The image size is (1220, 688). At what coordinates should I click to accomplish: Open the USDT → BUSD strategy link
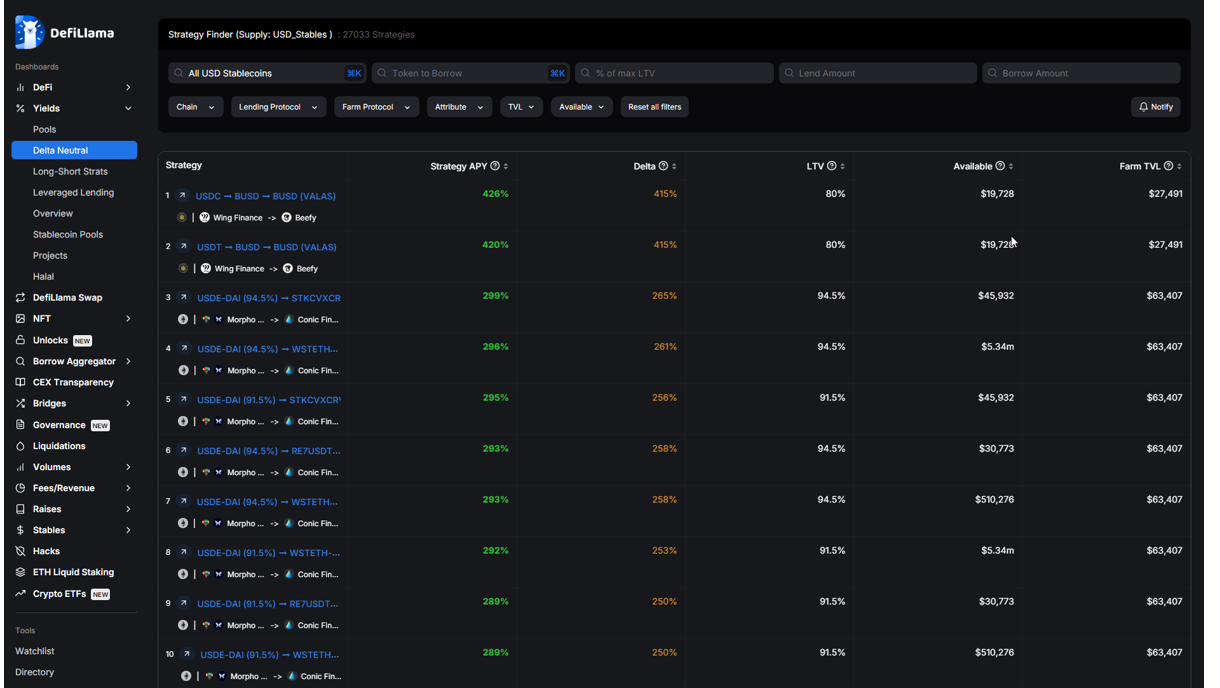tap(265, 246)
